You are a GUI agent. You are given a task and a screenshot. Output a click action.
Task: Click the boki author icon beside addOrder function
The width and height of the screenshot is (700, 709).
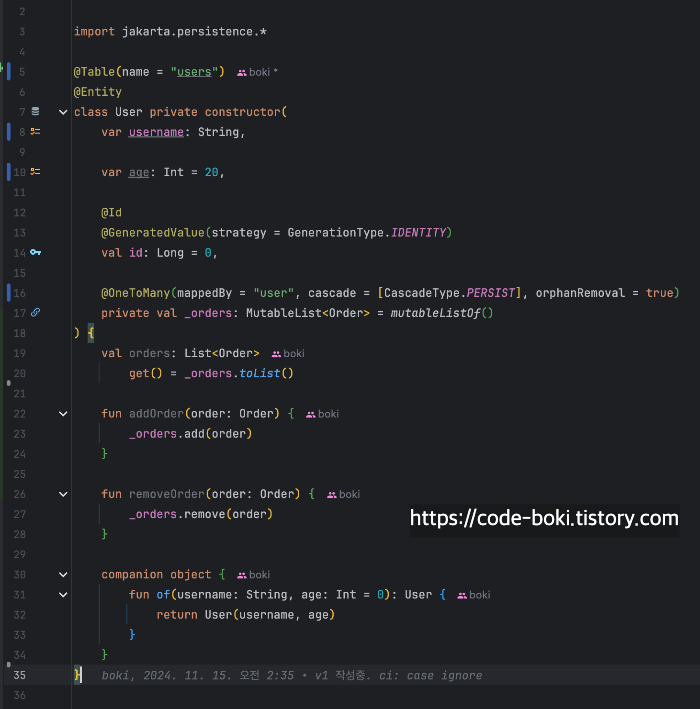[311, 414]
